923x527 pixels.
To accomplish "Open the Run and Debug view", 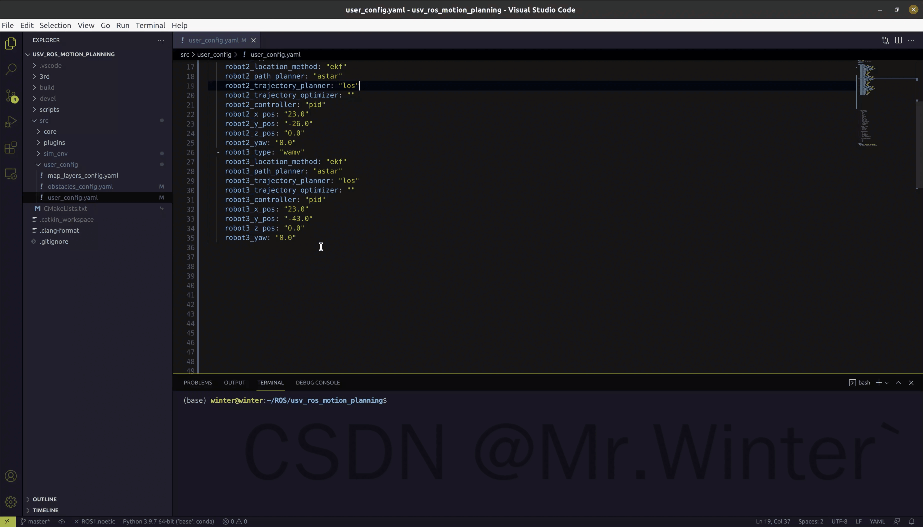I will (11, 121).
